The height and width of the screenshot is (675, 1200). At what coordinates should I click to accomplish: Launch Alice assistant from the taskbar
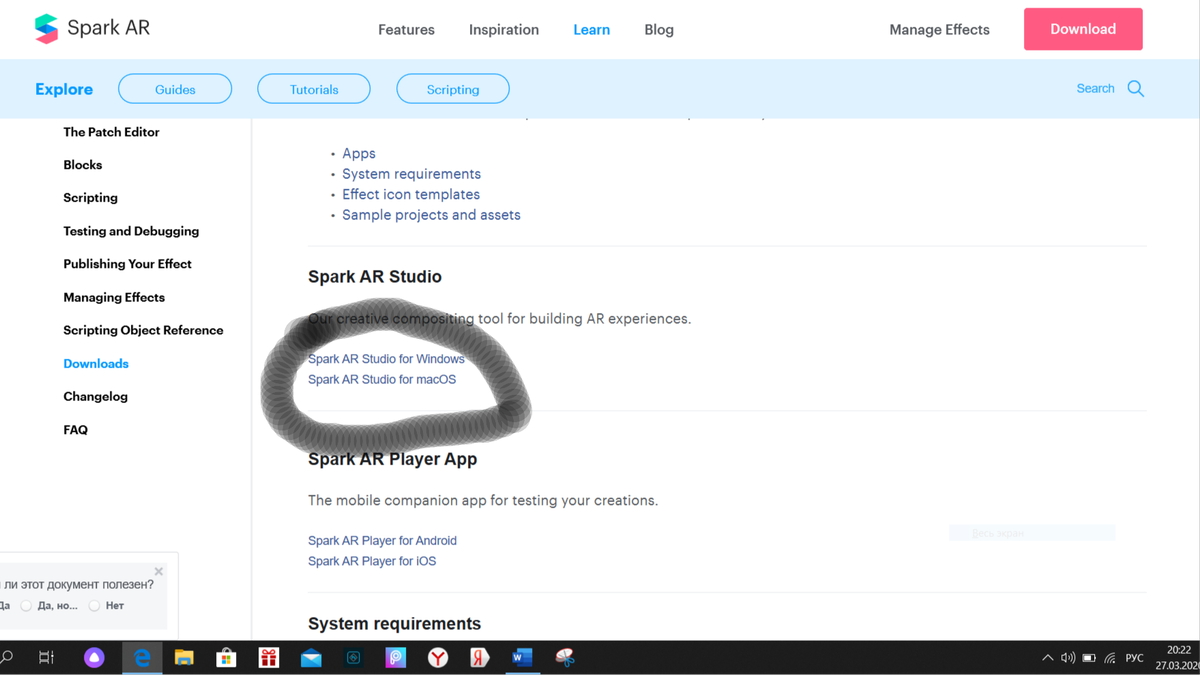pos(94,657)
